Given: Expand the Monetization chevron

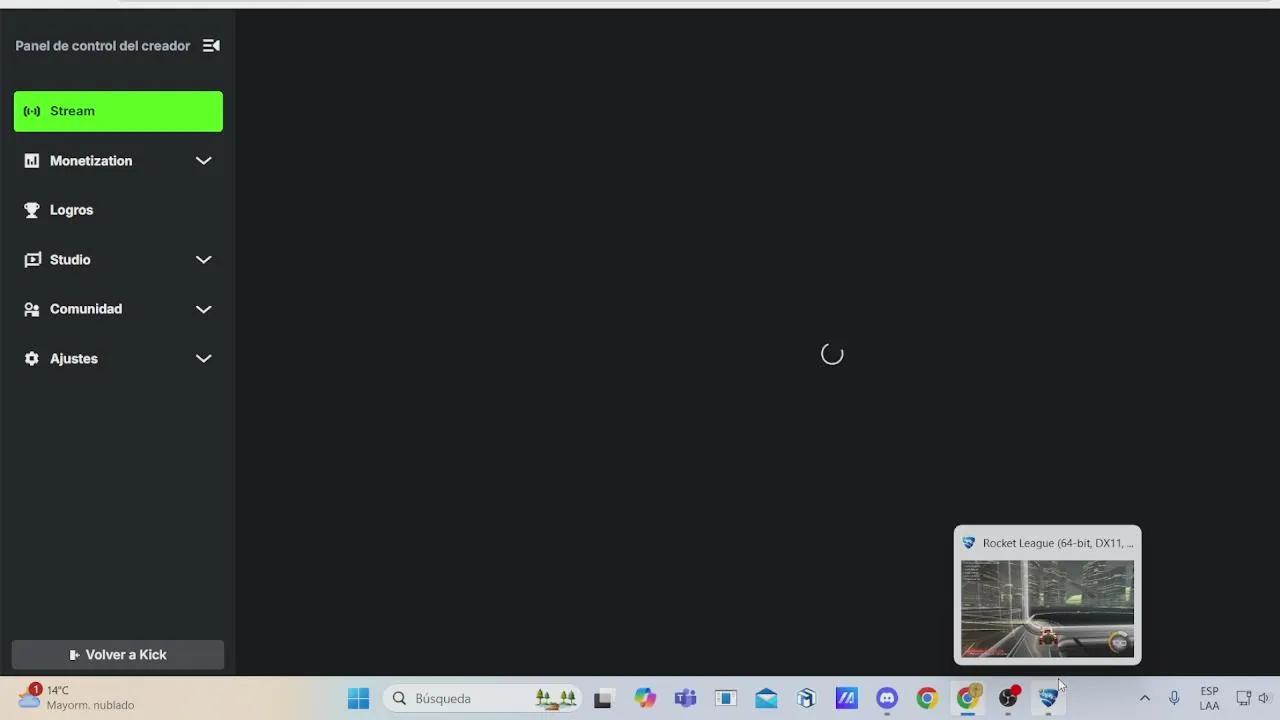Looking at the screenshot, I should click(203, 160).
